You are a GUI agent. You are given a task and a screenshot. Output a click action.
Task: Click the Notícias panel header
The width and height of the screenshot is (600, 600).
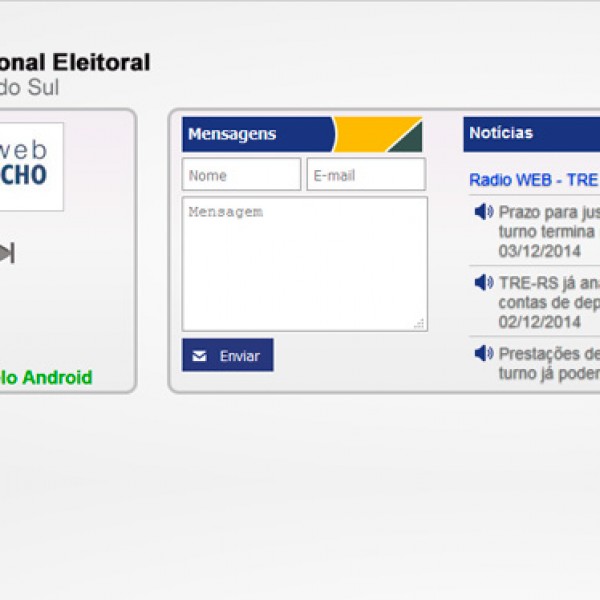pyautogui.click(x=532, y=134)
